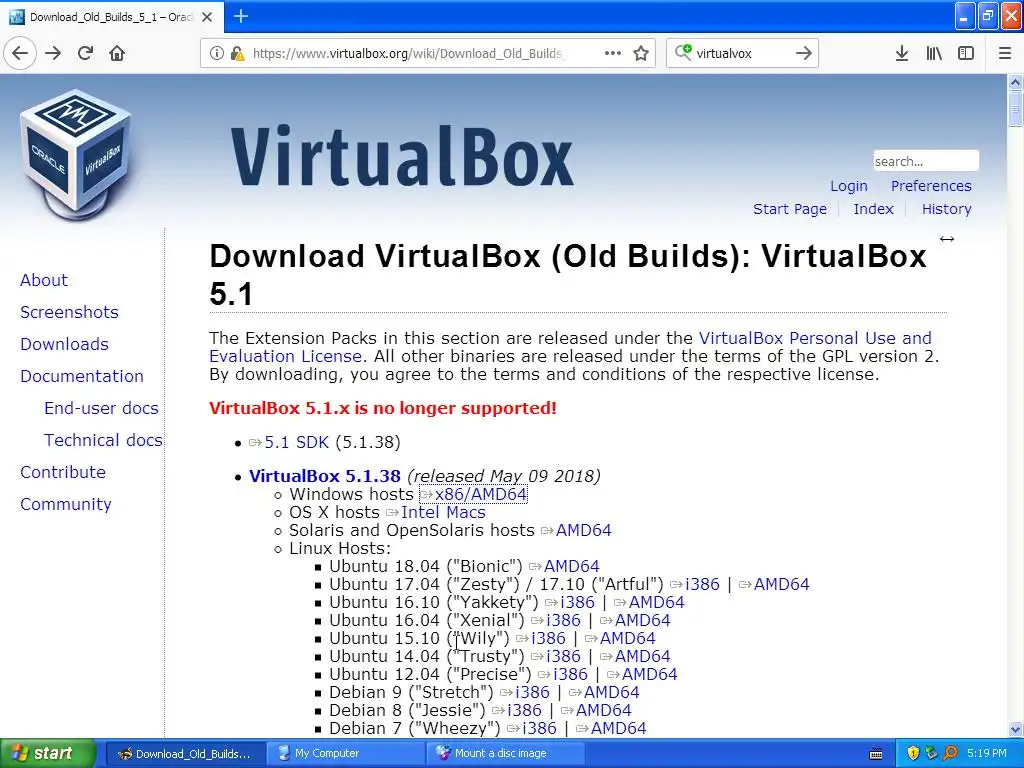Submit the search with the arrow button
Viewport: 1024px width, 768px height.
(x=804, y=53)
